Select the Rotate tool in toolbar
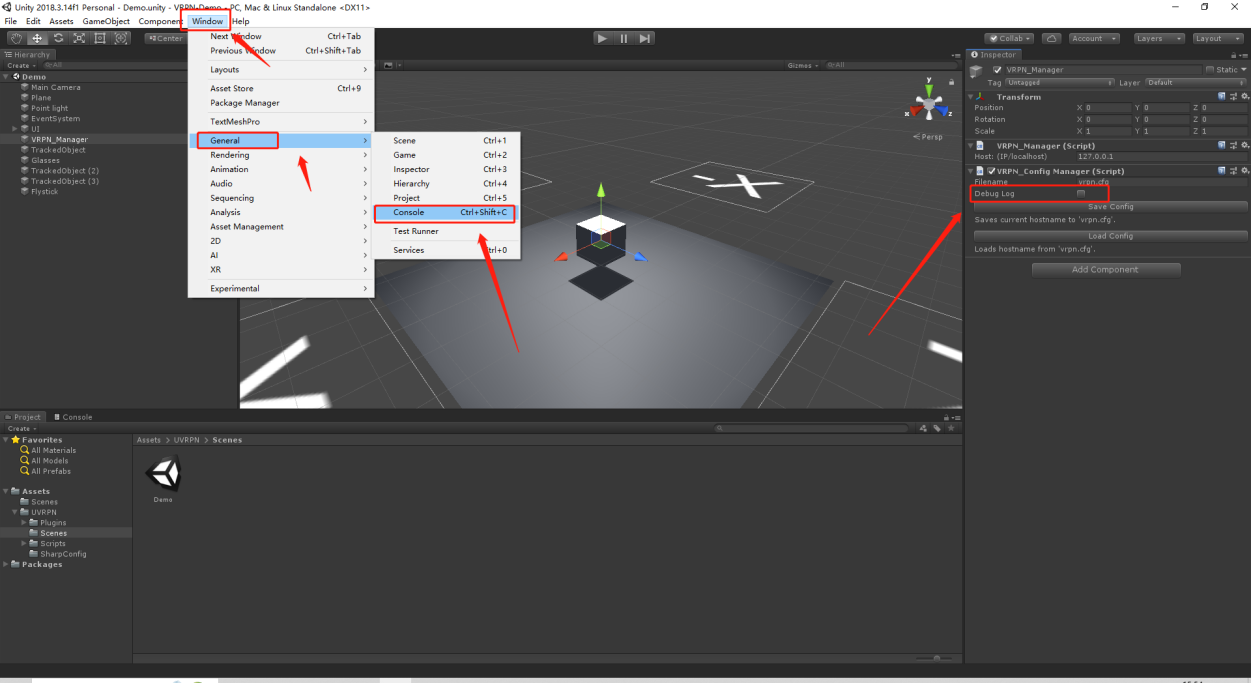The height and width of the screenshot is (683, 1251). [58, 38]
